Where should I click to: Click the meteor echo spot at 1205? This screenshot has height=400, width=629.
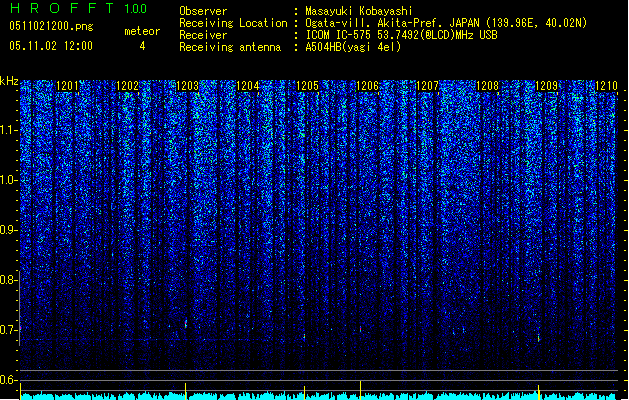tap(304, 336)
